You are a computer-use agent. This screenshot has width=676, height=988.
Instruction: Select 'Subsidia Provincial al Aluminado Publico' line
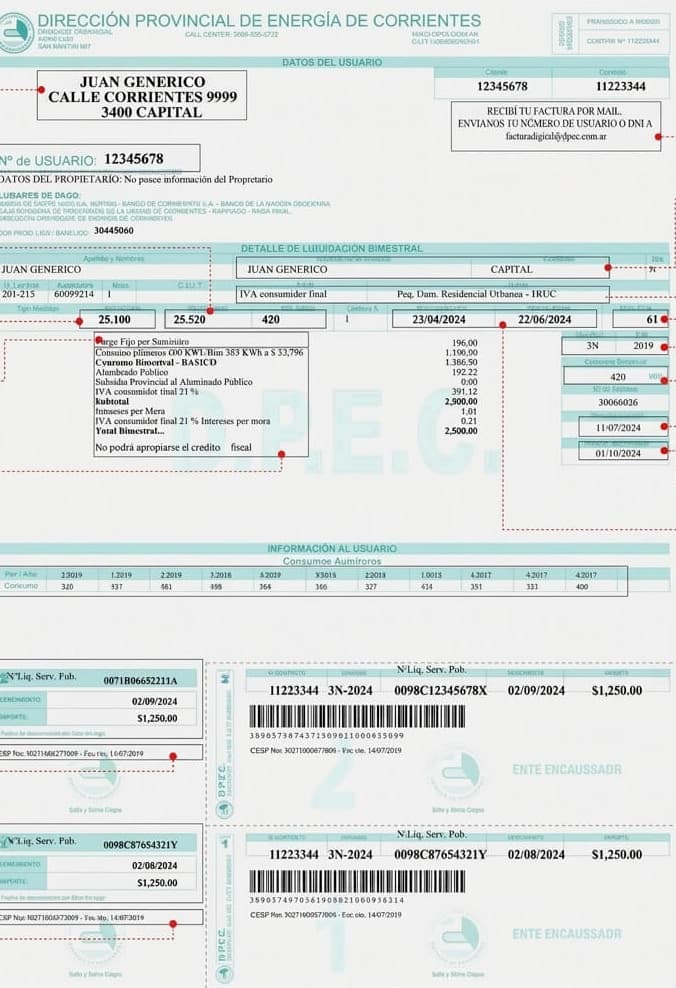pos(173,382)
